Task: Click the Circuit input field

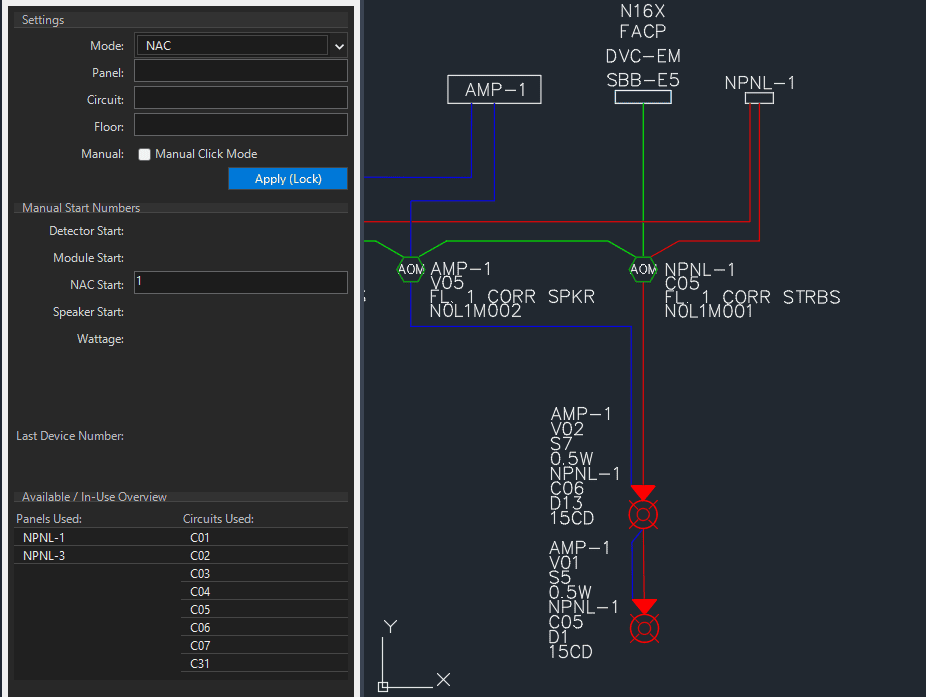Action: click(x=240, y=98)
